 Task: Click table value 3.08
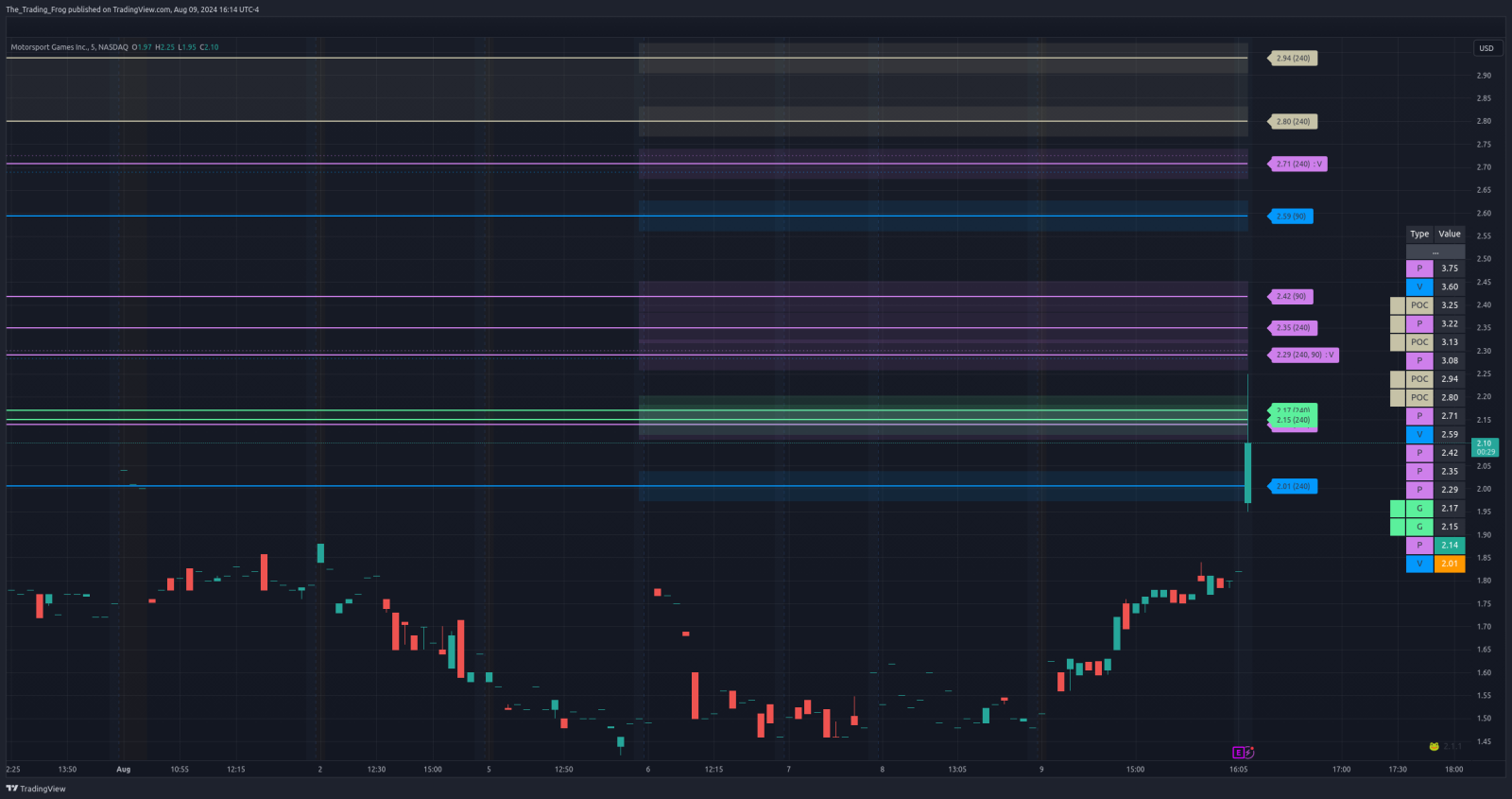pyautogui.click(x=1450, y=361)
